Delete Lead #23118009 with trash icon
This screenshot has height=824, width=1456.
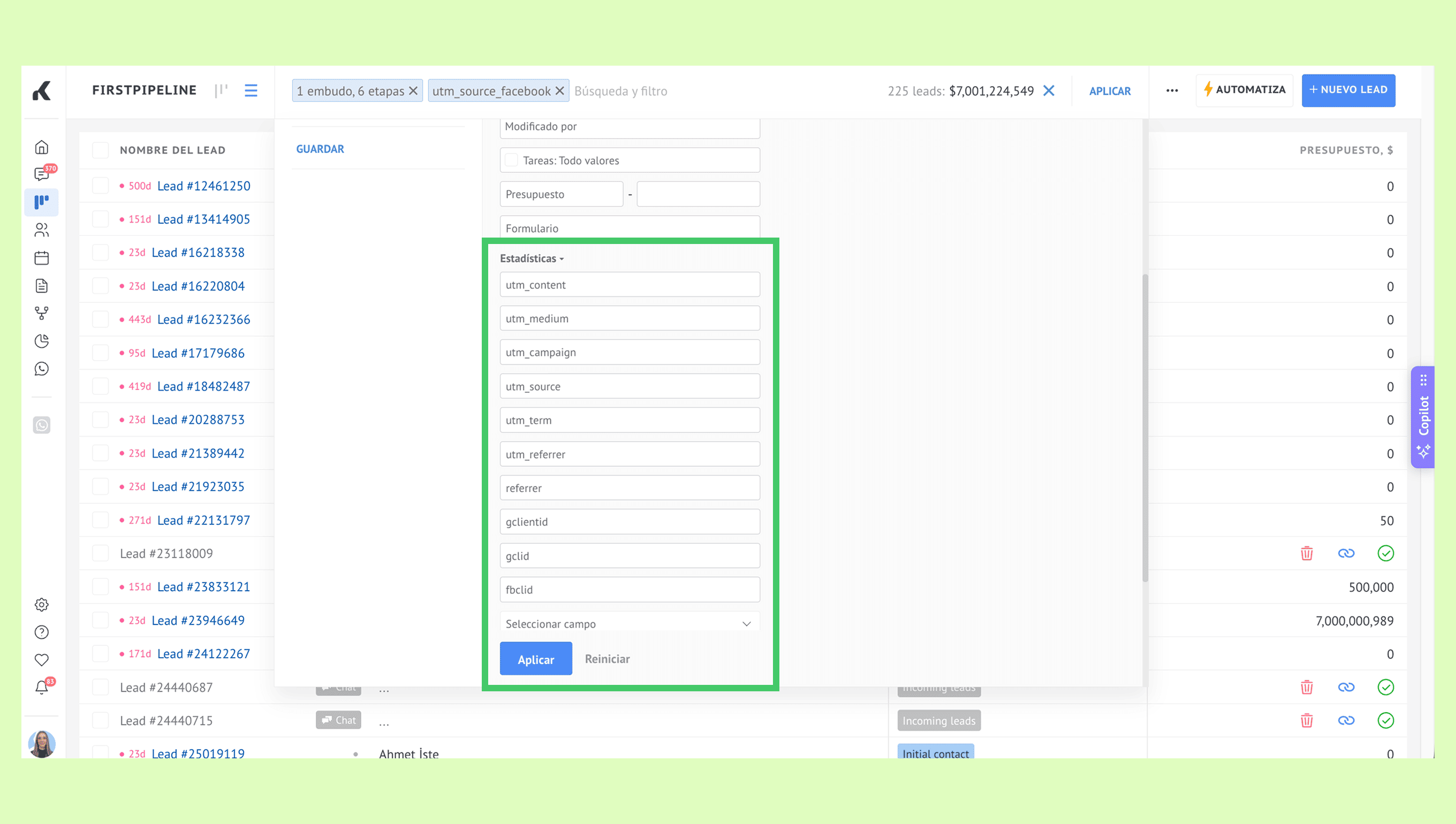(1306, 553)
